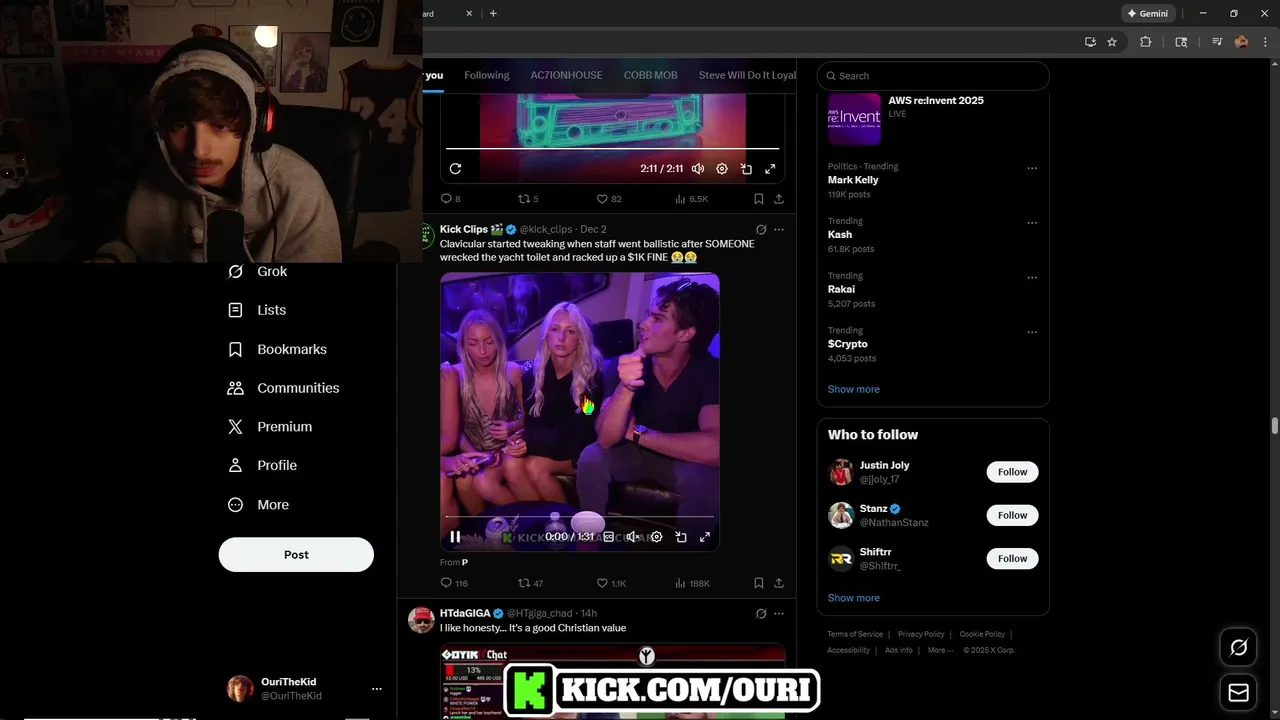
Task: Open more options on the Kick Clips post
Action: (779, 229)
